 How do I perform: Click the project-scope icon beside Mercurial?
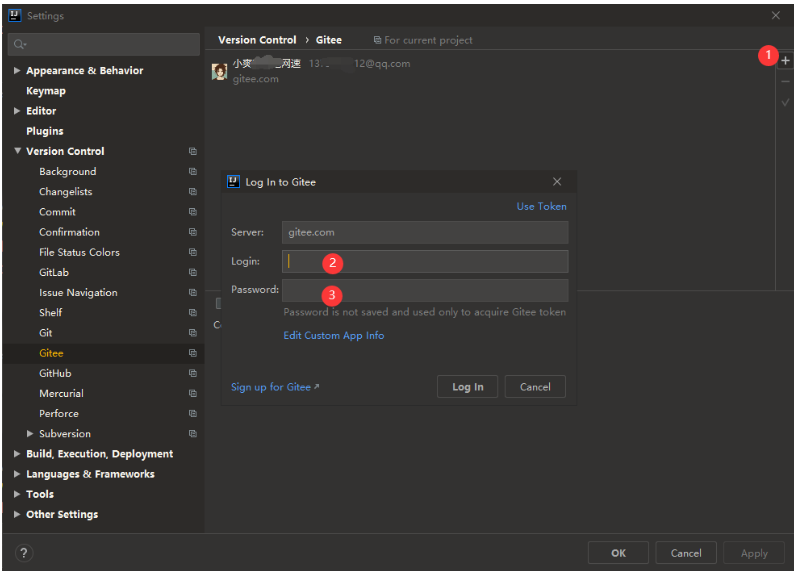pyautogui.click(x=192, y=393)
